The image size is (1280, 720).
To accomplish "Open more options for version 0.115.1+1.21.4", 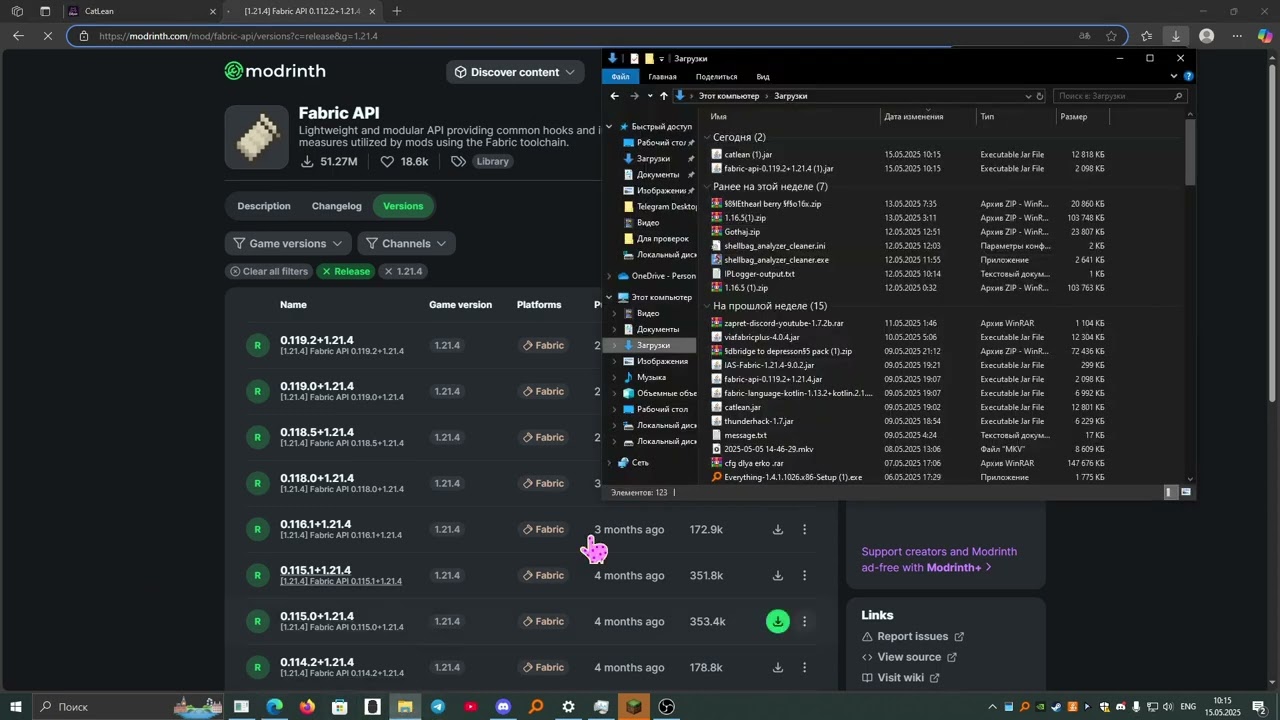I will click(x=804, y=576).
